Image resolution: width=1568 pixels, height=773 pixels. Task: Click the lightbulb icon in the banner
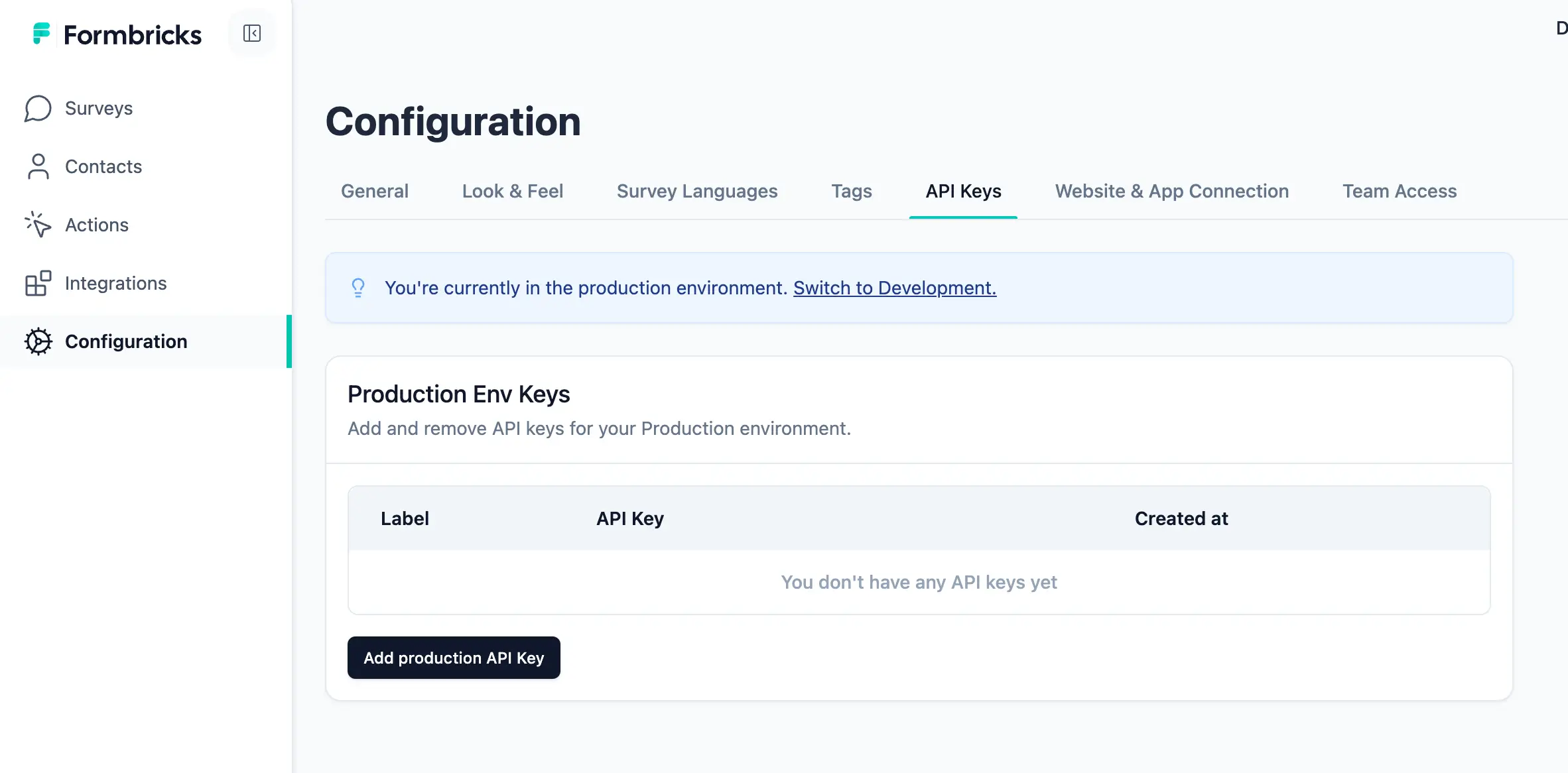[x=358, y=288]
